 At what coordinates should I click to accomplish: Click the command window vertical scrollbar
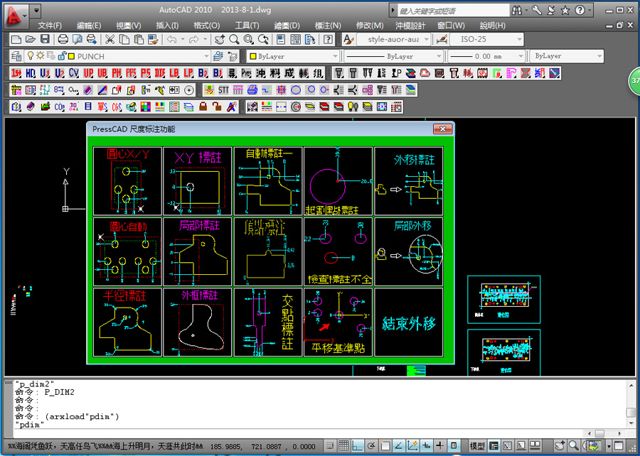tap(631, 404)
